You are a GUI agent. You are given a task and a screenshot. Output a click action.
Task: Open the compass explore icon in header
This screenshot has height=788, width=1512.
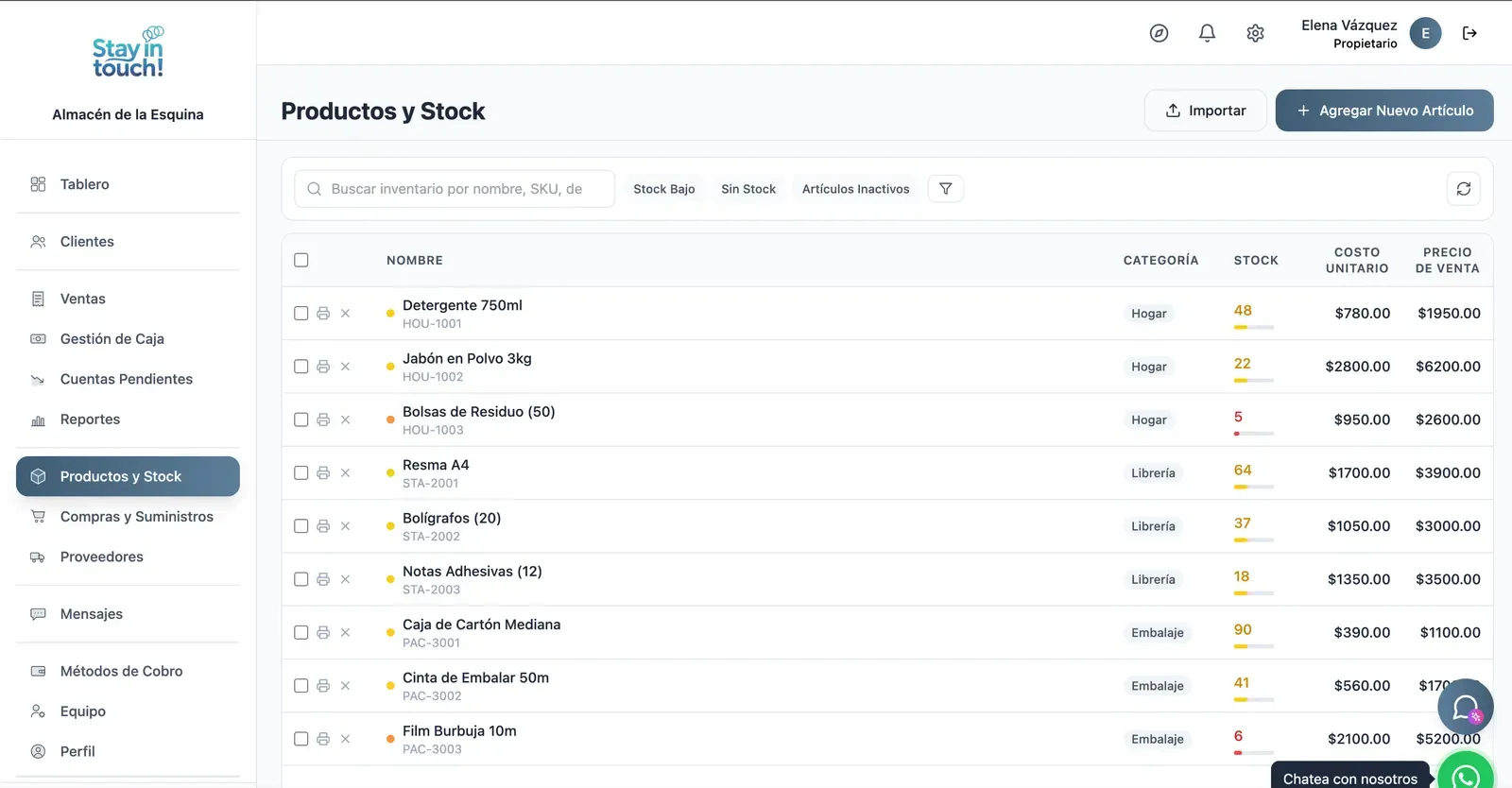1159,33
